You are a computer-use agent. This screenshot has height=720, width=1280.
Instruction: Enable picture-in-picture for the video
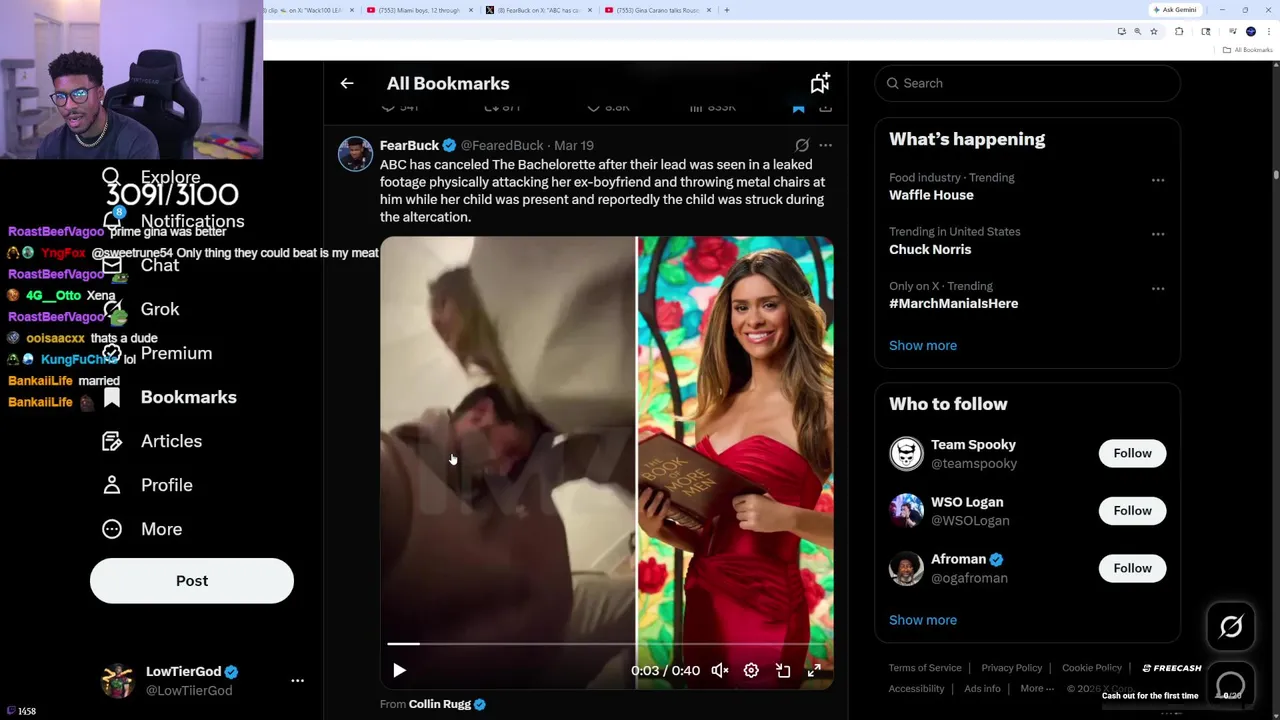pyautogui.click(x=783, y=671)
